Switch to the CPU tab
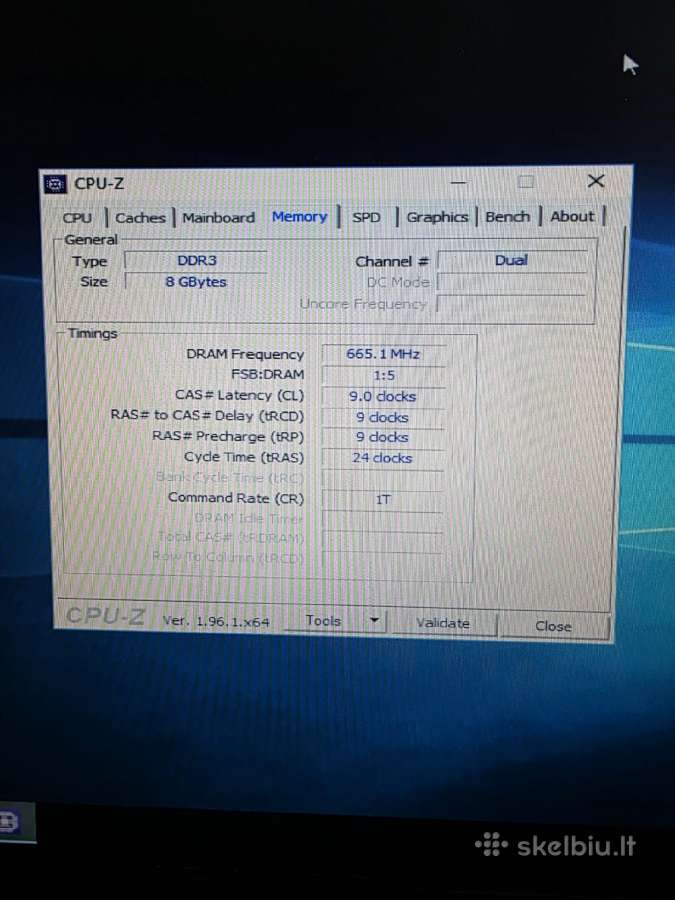This screenshot has width=675, height=900. click(x=77, y=218)
